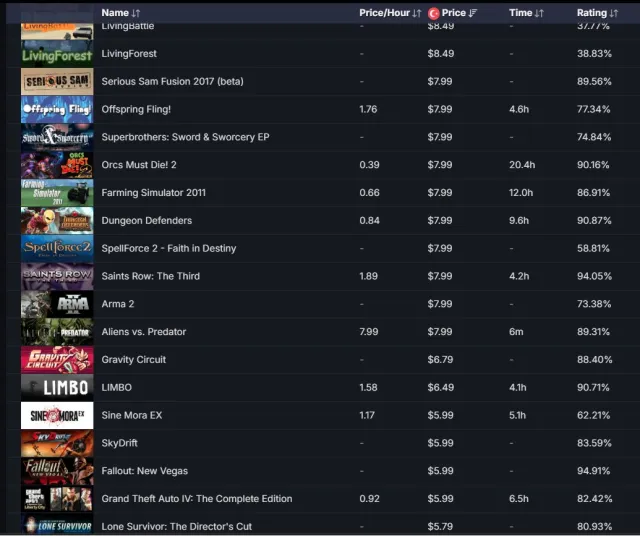
Task: Select the LIMBO game name
Action: click(x=116, y=387)
